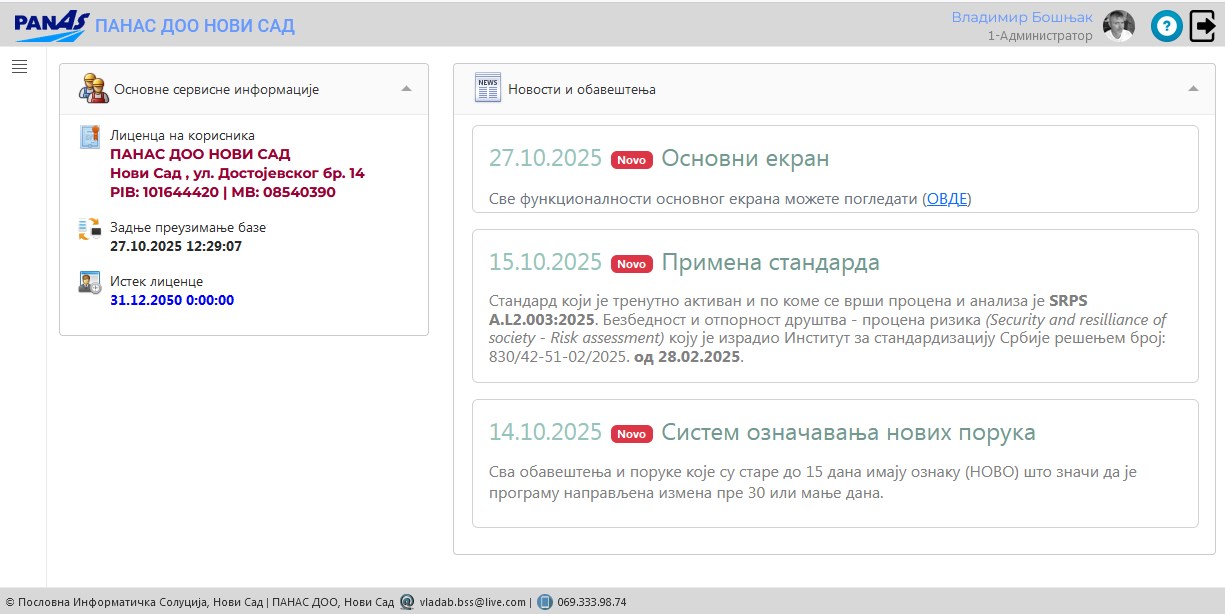1225x614 pixels.
Task: Click the PANAS logo in header
Action: click(51, 26)
